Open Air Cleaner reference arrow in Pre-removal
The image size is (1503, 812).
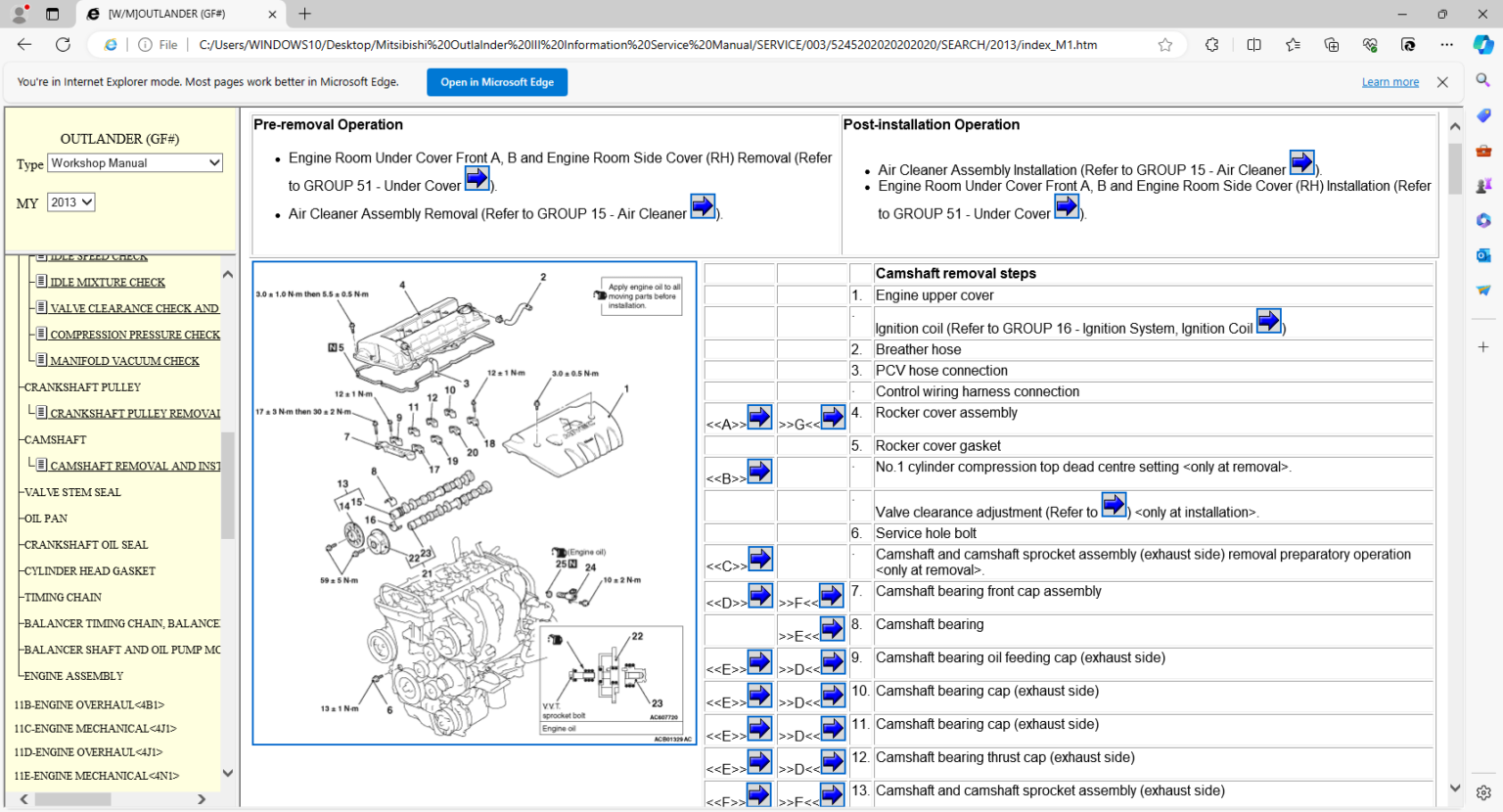tap(703, 206)
